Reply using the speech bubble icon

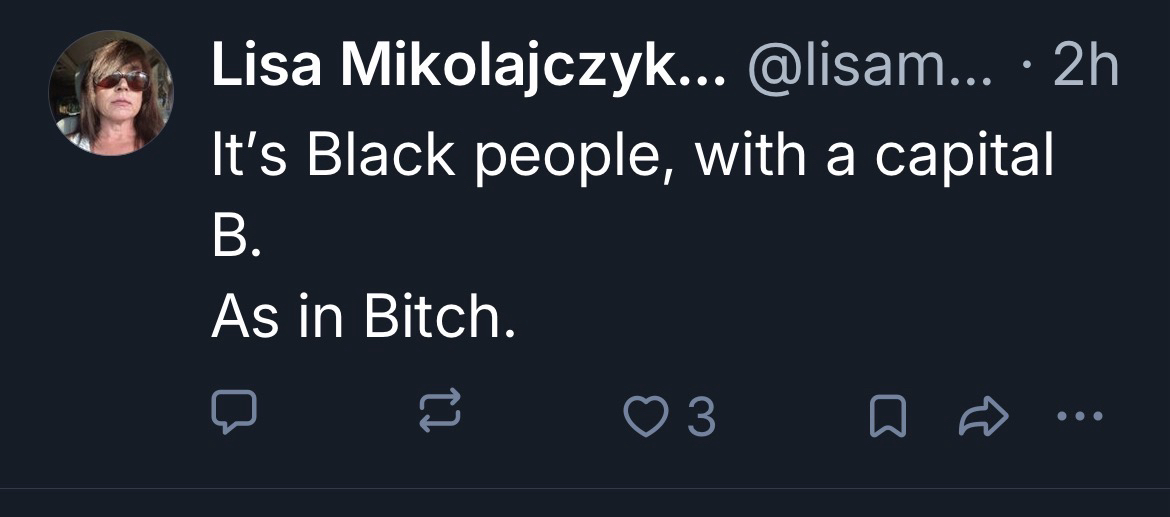click(x=235, y=413)
